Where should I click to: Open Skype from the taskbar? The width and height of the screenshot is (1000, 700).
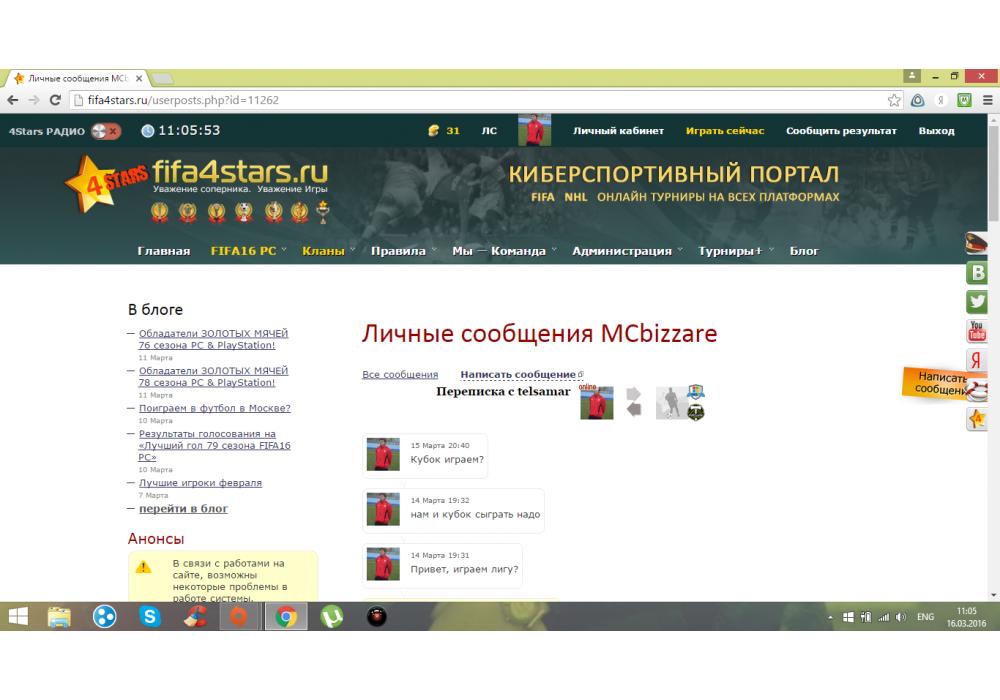tap(150, 616)
